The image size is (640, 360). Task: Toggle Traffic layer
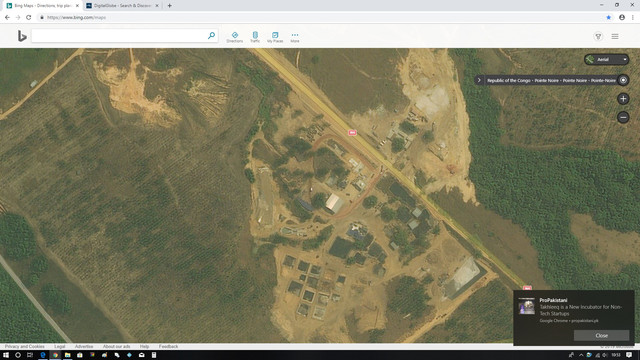(255, 37)
